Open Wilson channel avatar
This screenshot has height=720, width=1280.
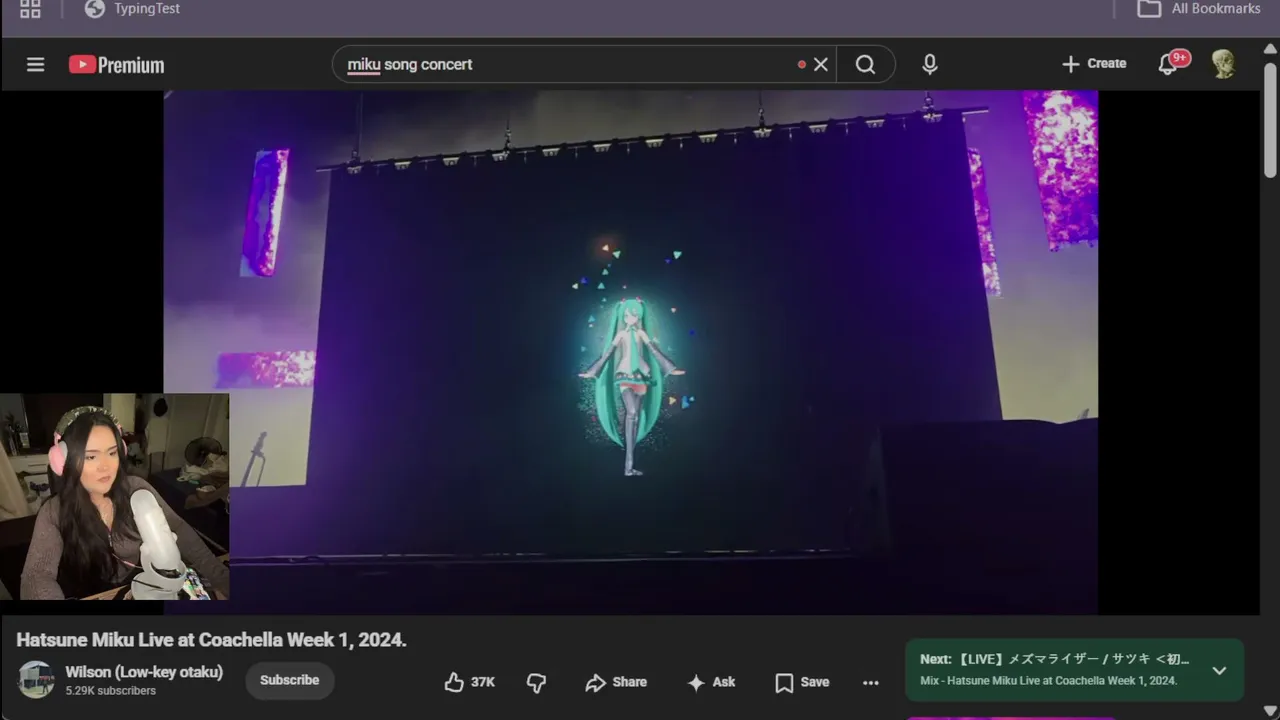[x=36, y=680]
